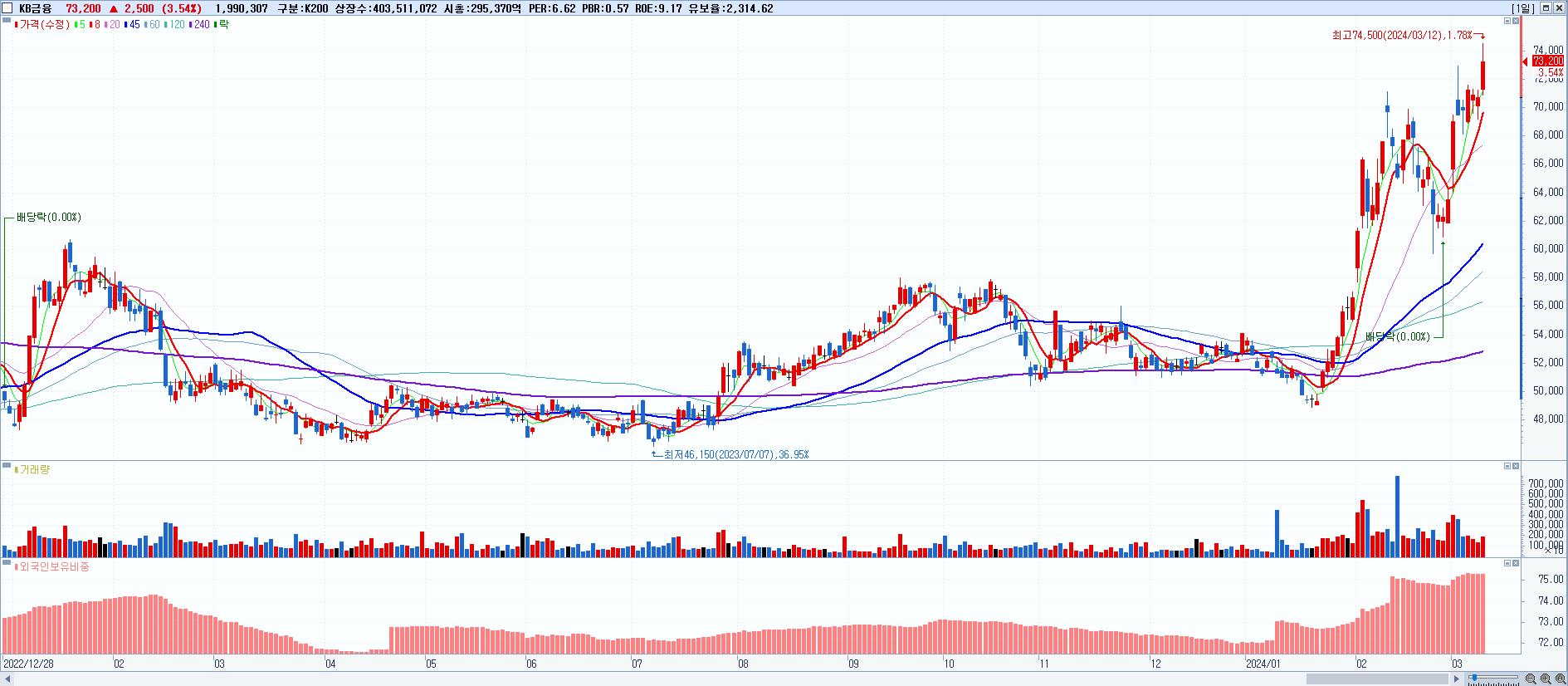The height and width of the screenshot is (686, 1568).
Task: Click the 구분:K200 text in header
Action: pos(303,8)
